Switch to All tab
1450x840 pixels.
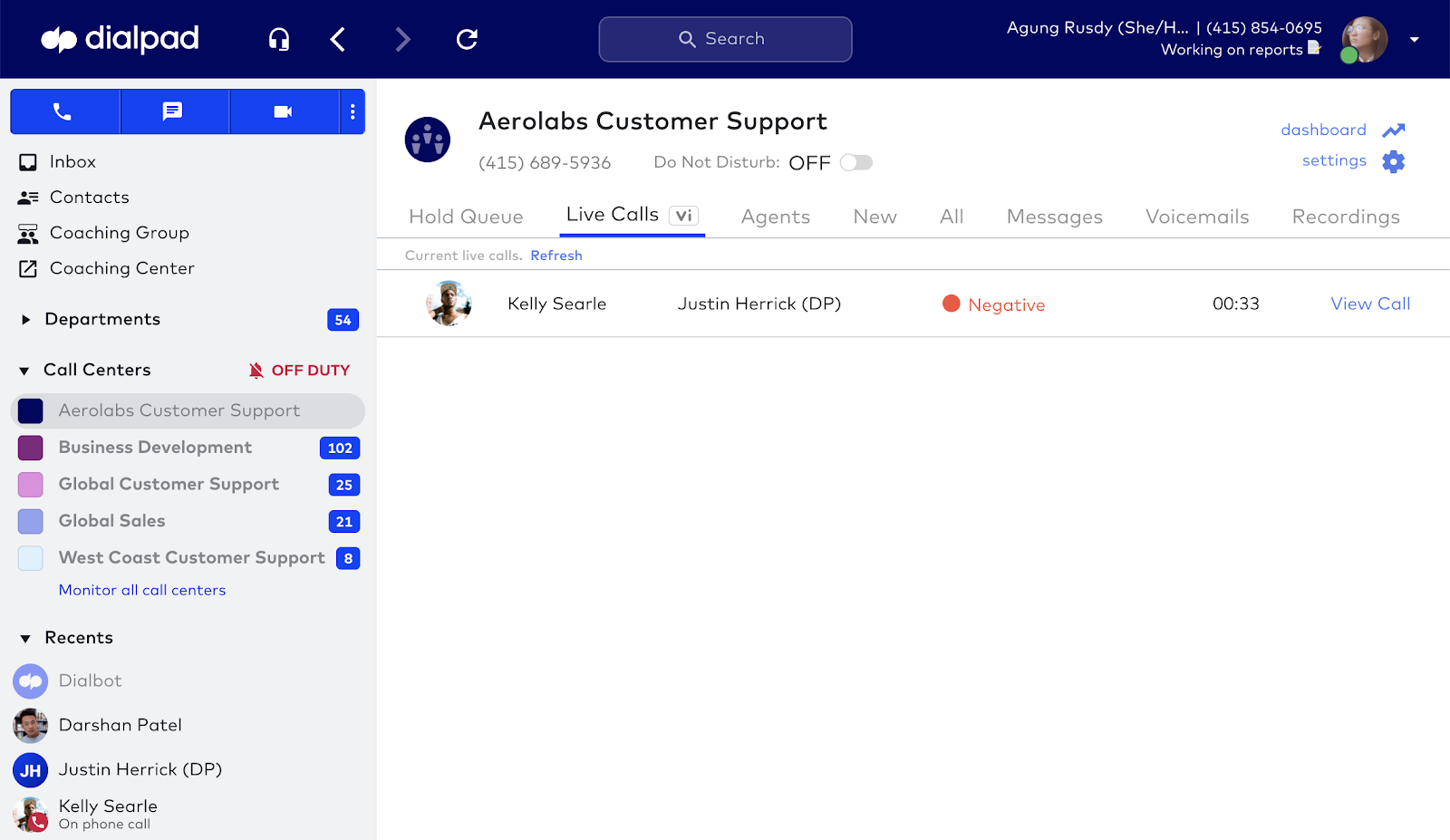952,217
